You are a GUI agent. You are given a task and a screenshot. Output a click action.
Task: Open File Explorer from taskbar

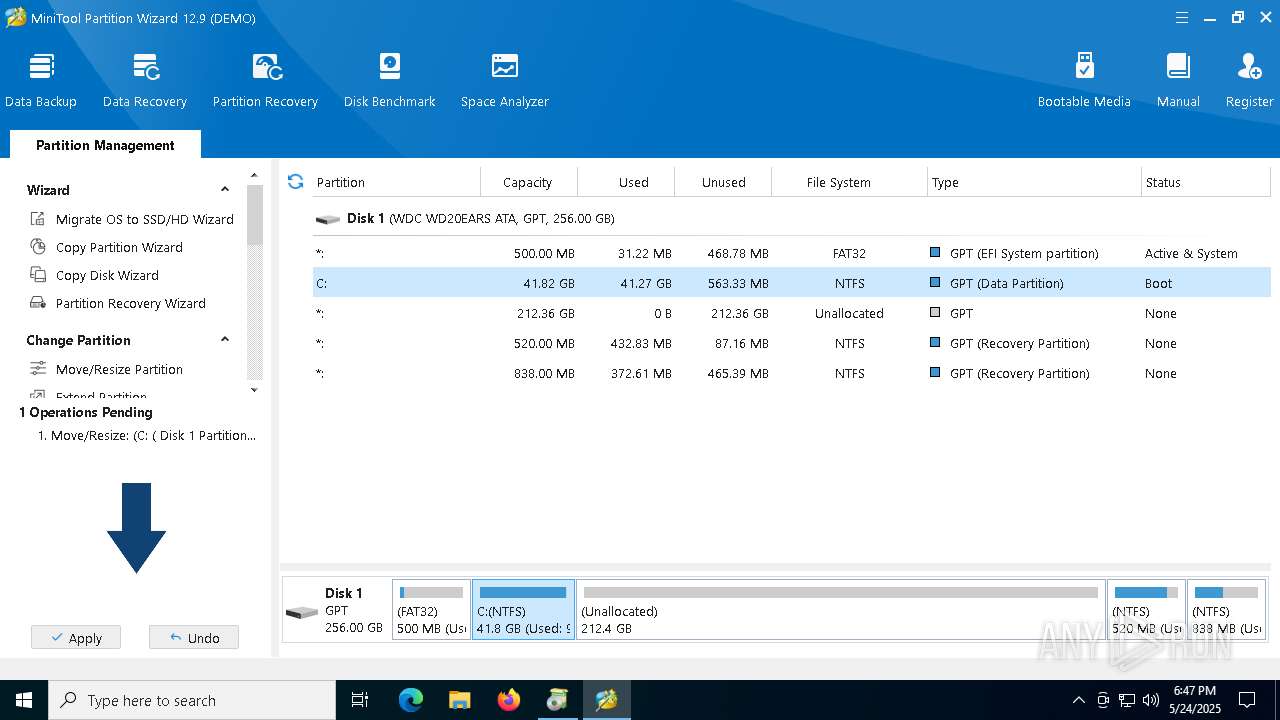460,700
